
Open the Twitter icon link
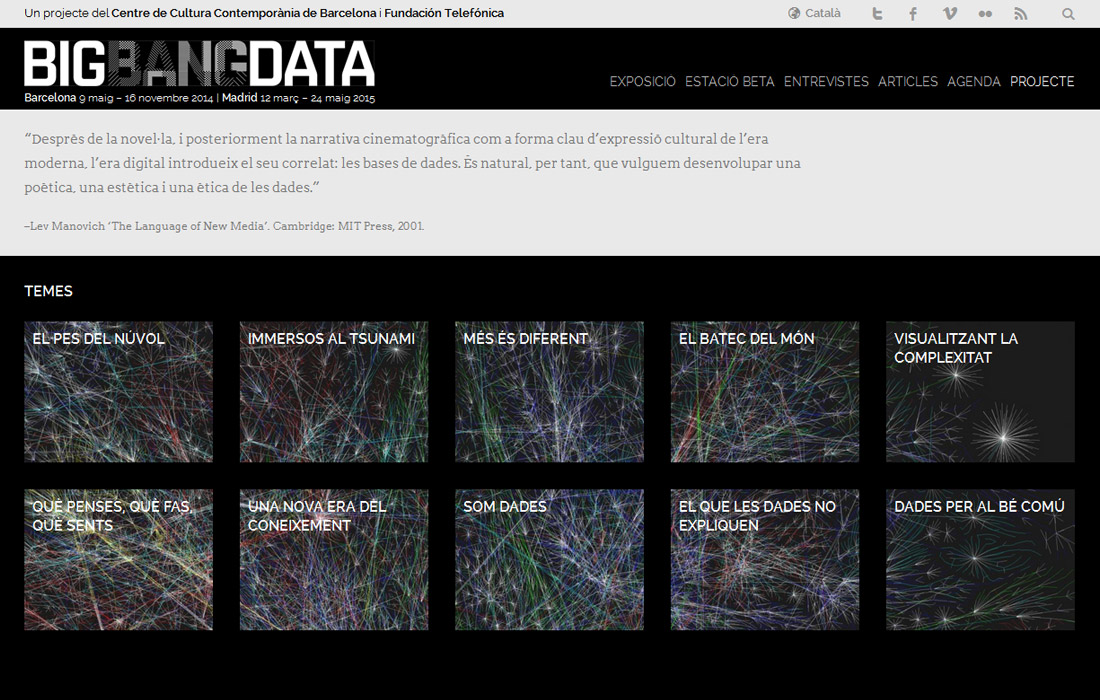[x=877, y=13]
